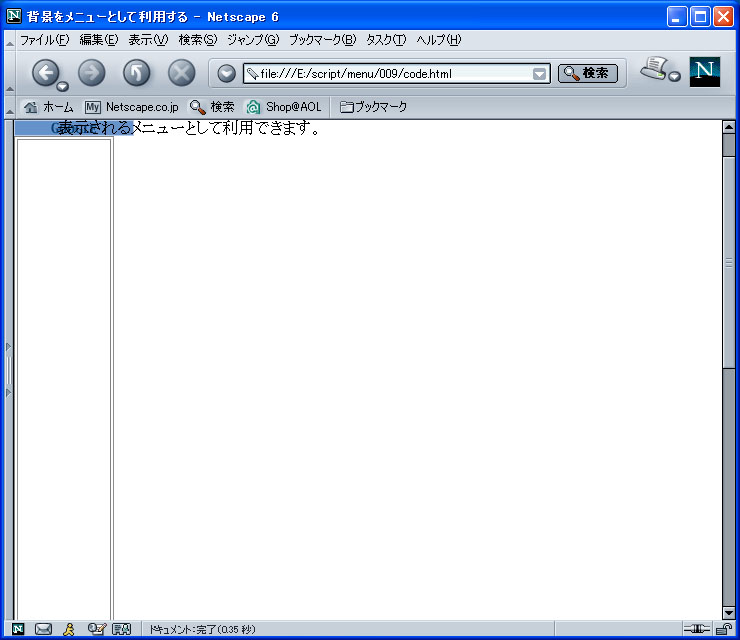Viewport: 740px width, 640px height.
Task: Go to ホーム home link
Action: pos(48,107)
